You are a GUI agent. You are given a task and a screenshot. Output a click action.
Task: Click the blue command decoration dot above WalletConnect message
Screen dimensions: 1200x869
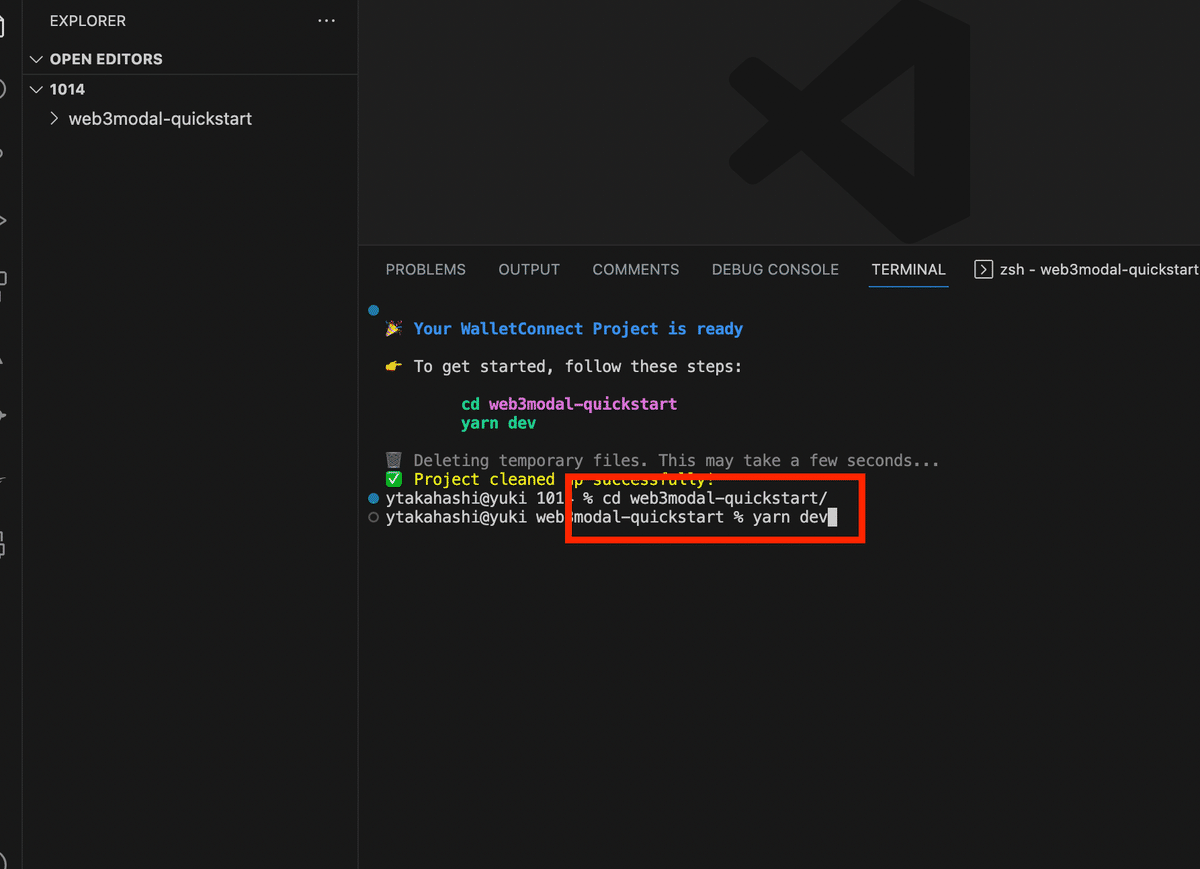(373, 310)
